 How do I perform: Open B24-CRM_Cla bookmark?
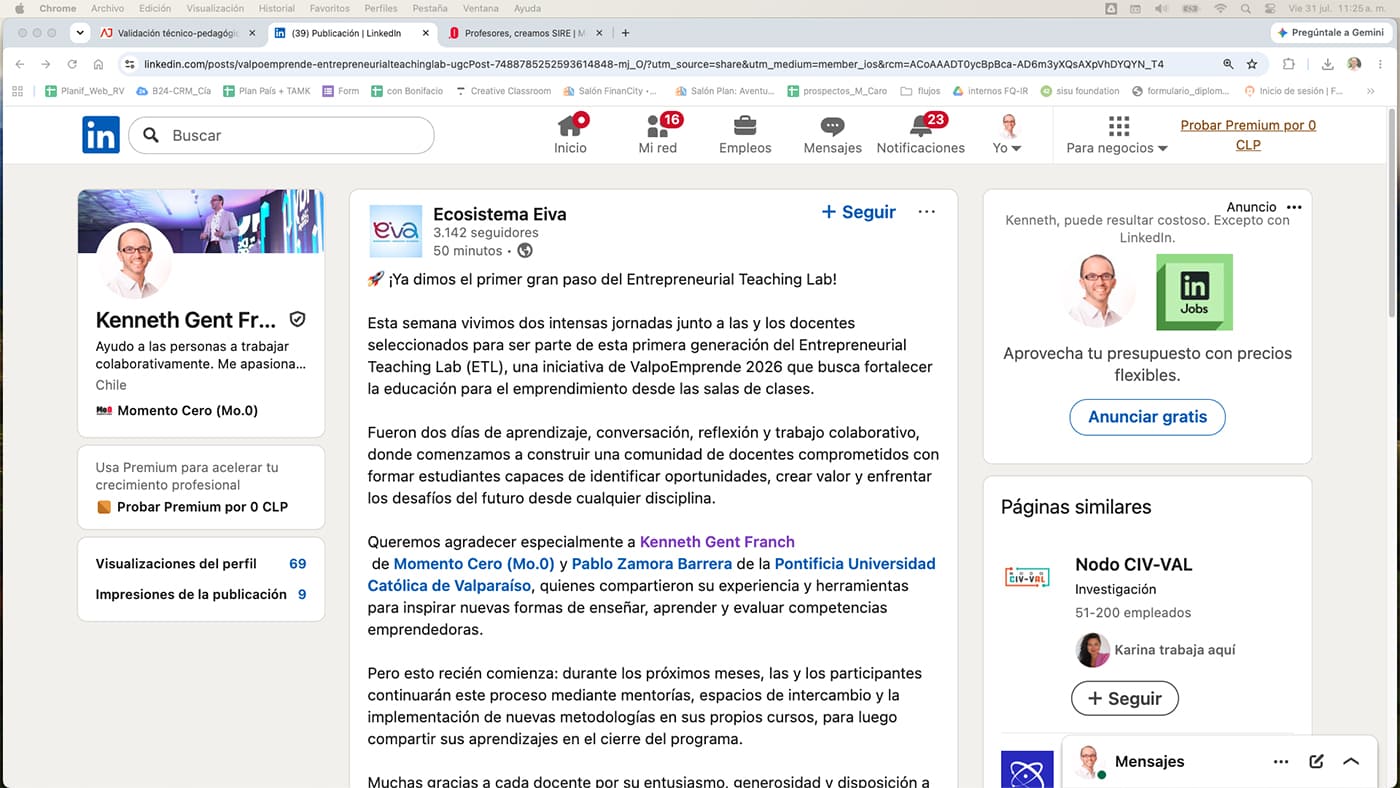174,91
